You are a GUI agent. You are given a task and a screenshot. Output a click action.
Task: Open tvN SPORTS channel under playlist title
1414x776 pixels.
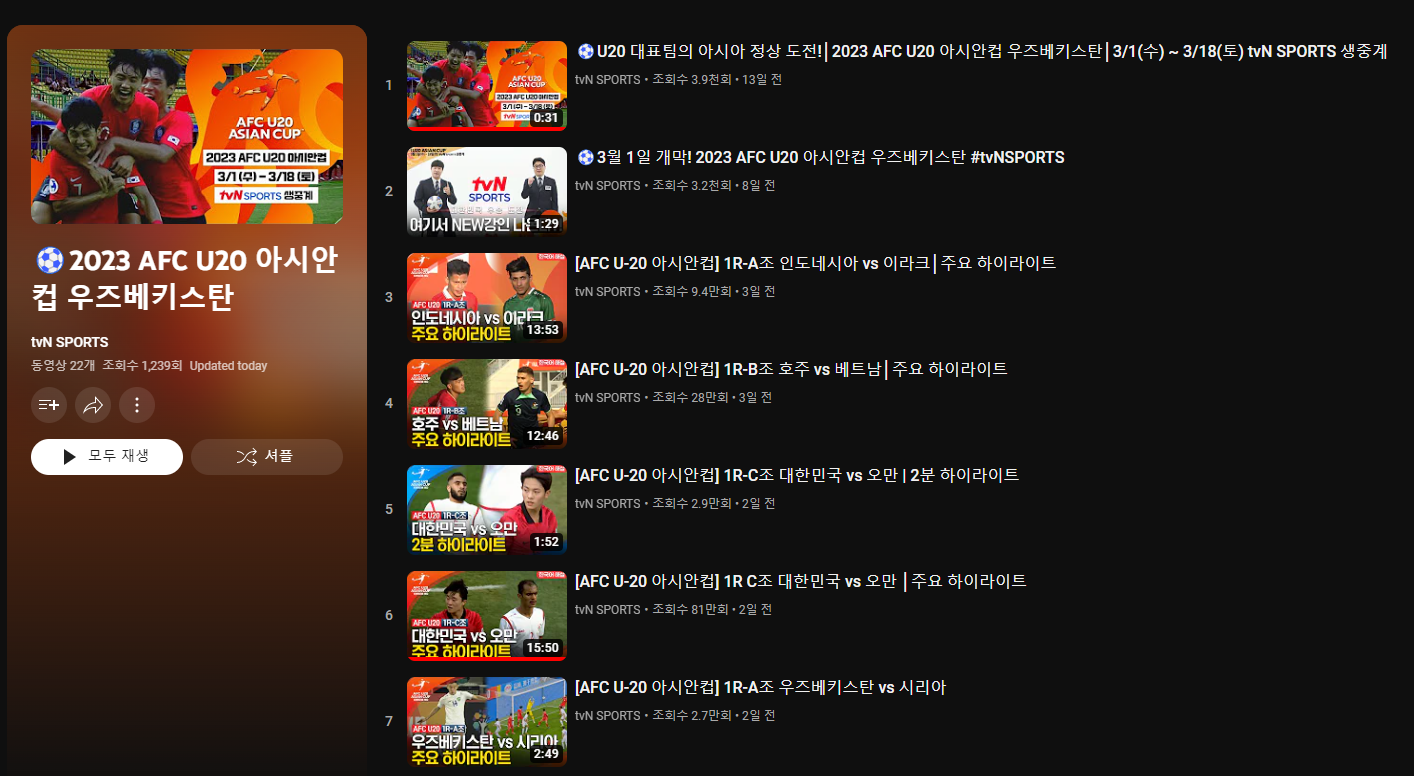(70, 342)
